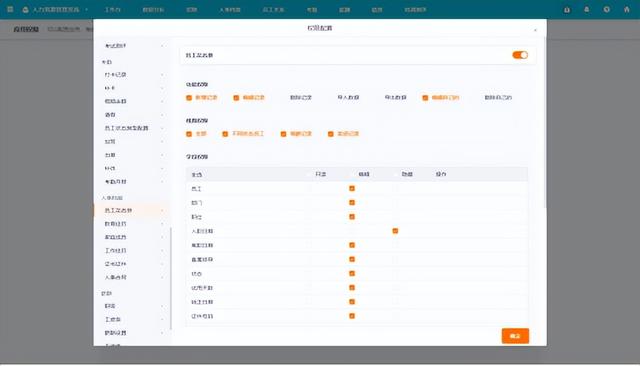Viewport: 640px width, 366px height.
Task: Close the 权限配置 dialog with X icon
Action: (x=535, y=30)
